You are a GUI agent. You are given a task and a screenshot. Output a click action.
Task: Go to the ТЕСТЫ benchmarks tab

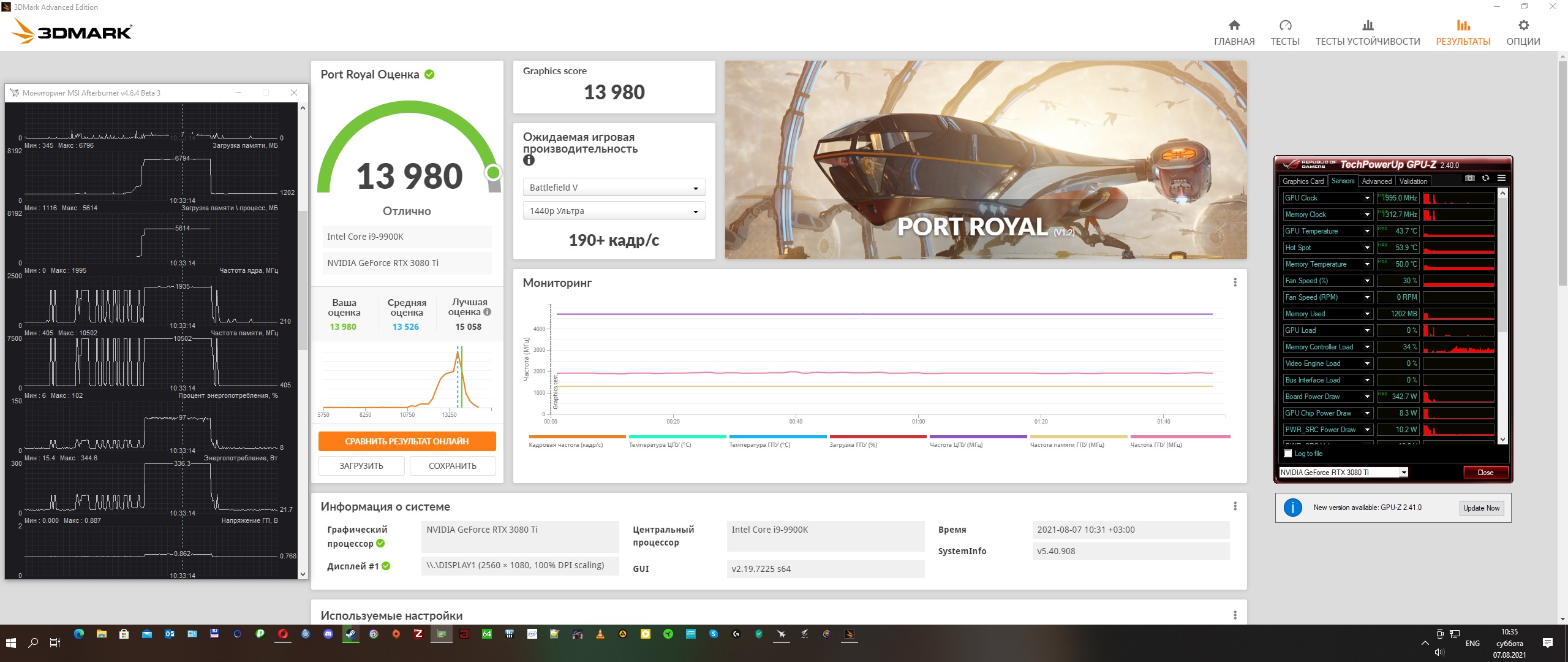coord(1285,33)
